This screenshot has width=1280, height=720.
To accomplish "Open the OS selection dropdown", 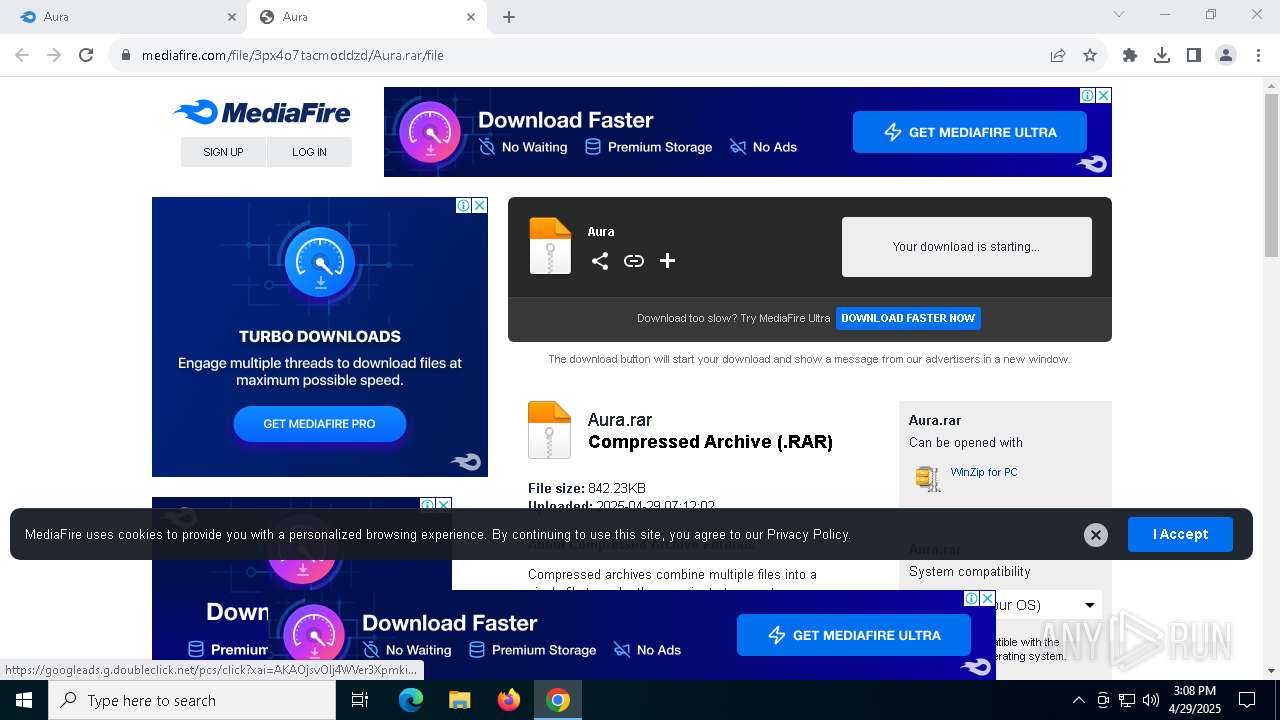I will point(1005,605).
